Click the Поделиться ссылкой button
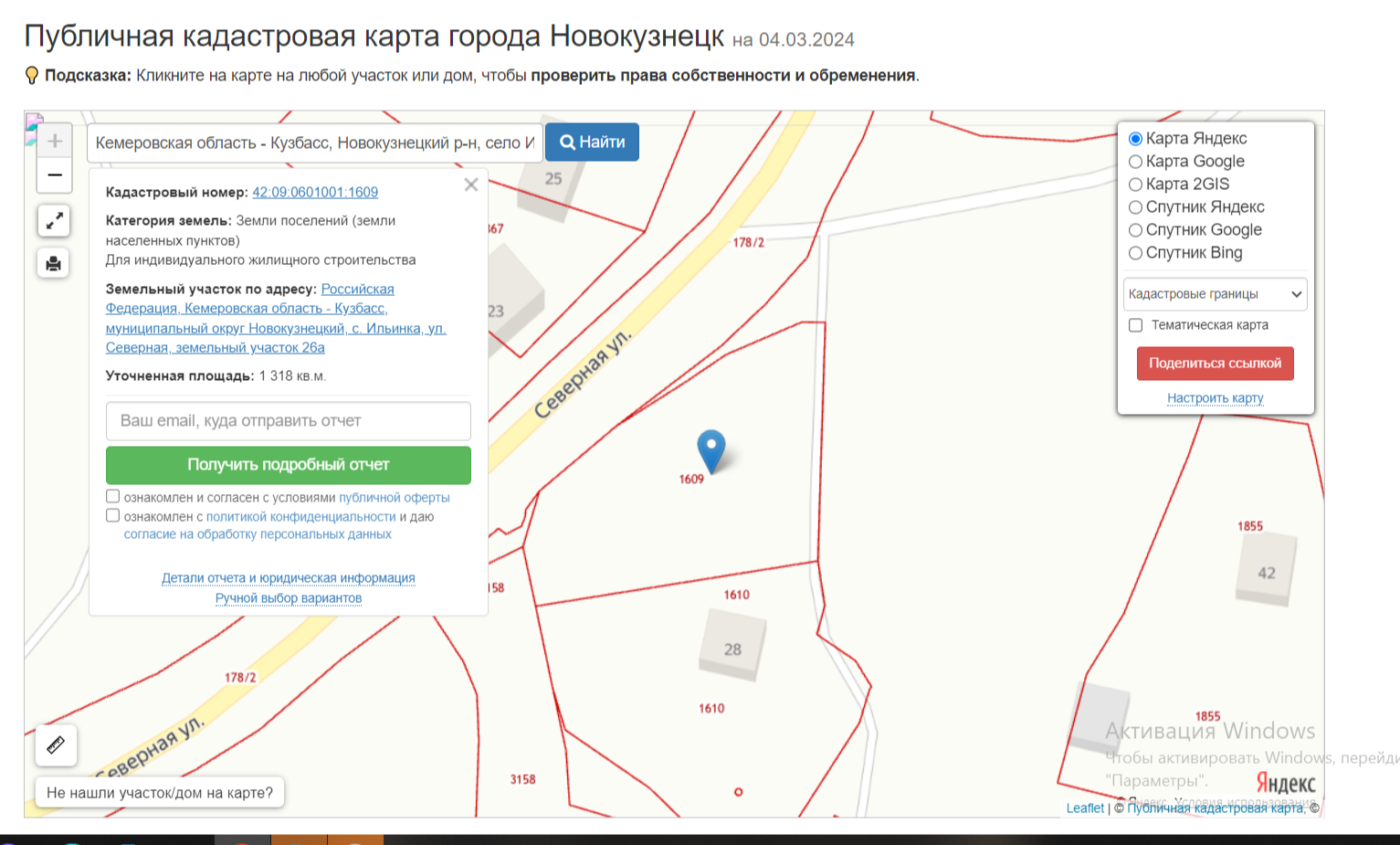This screenshot has height=845, width=1400. (1215, 364)
